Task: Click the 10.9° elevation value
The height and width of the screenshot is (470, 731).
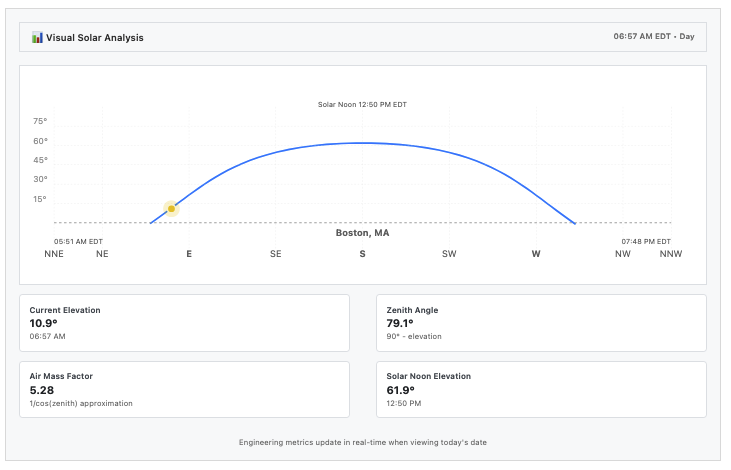Action: point(43,323)
